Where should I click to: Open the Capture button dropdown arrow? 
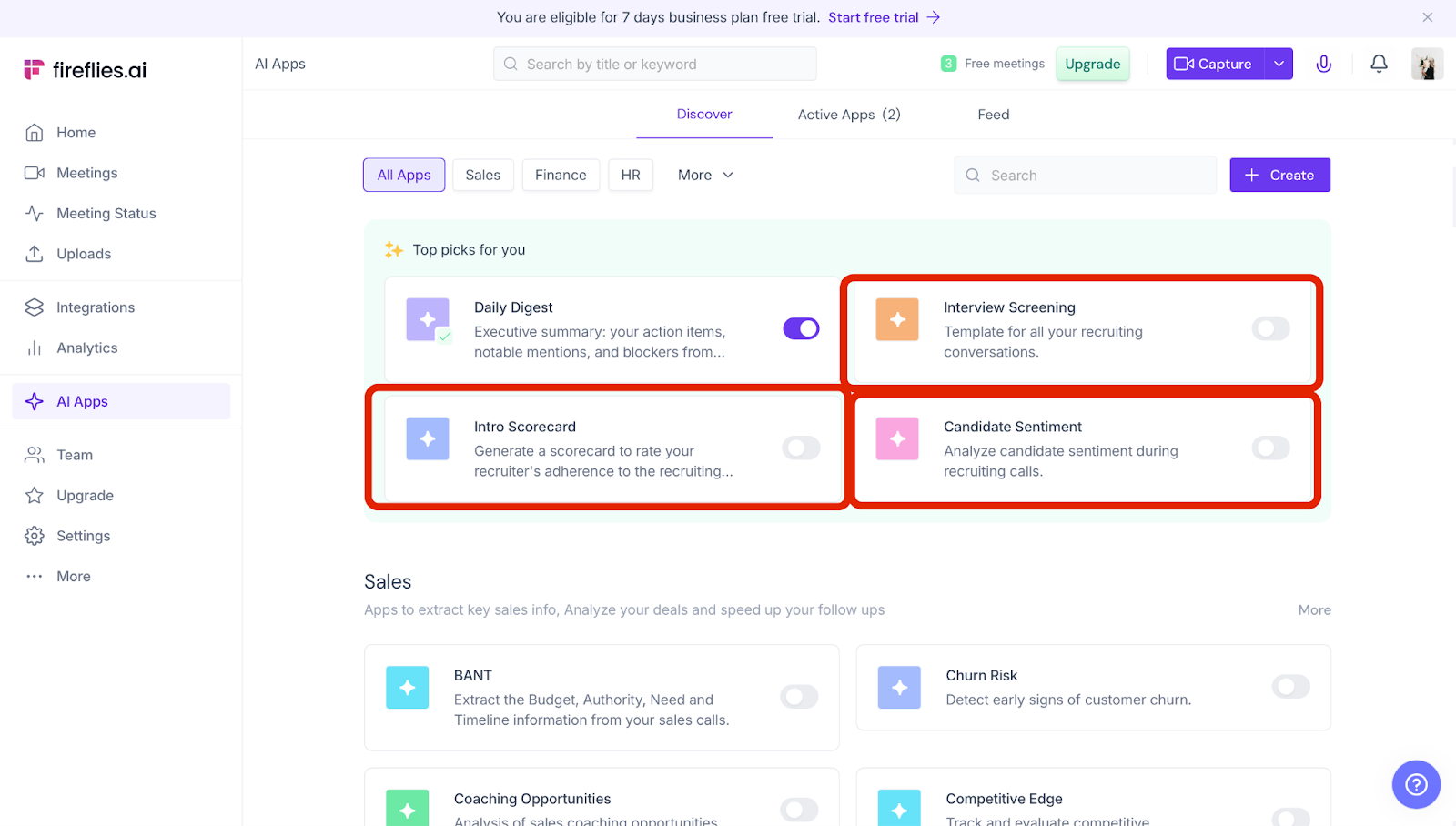click(x=1279, y=64)
